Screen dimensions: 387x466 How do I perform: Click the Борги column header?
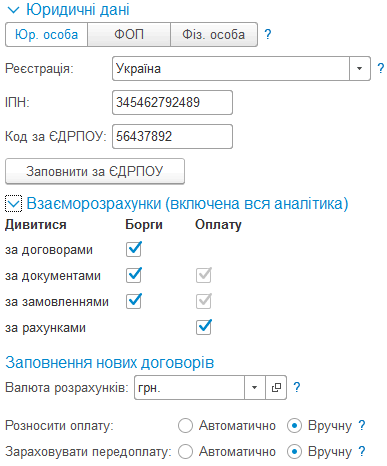click(144, 225)
